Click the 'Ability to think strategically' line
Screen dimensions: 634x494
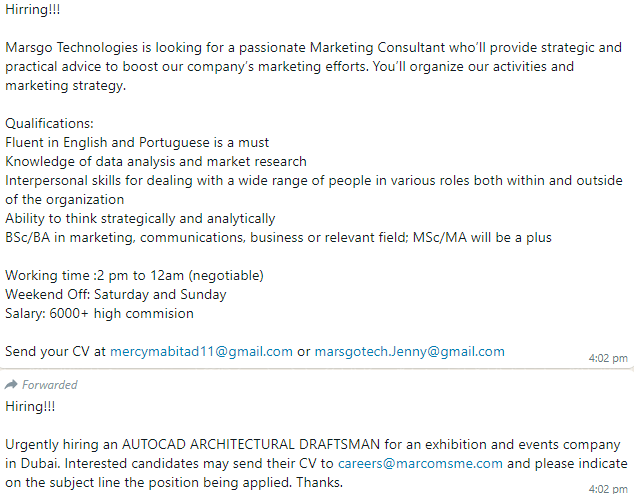coord(140,218)
